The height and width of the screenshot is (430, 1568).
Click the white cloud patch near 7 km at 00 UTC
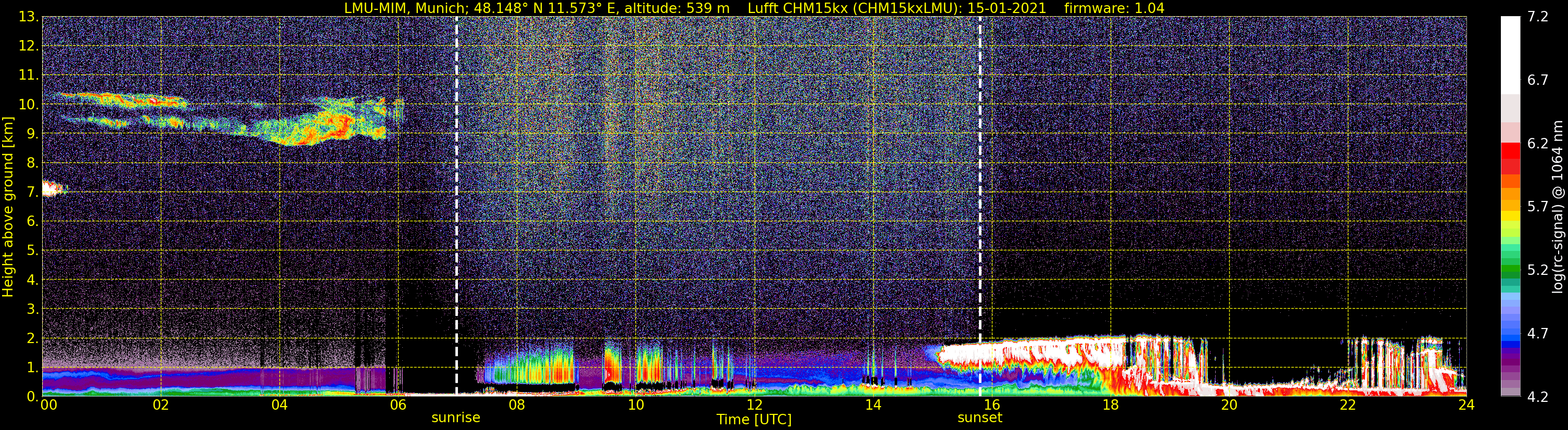[53, 189]
